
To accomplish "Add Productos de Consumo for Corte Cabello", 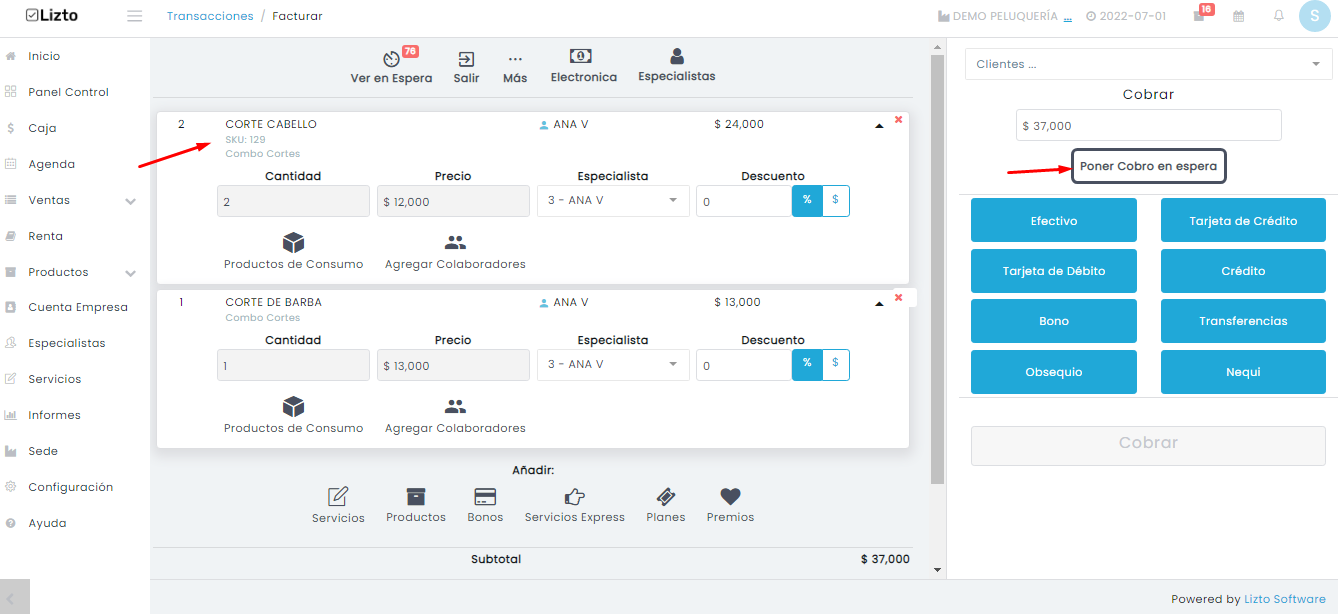I will click(293, 252).
